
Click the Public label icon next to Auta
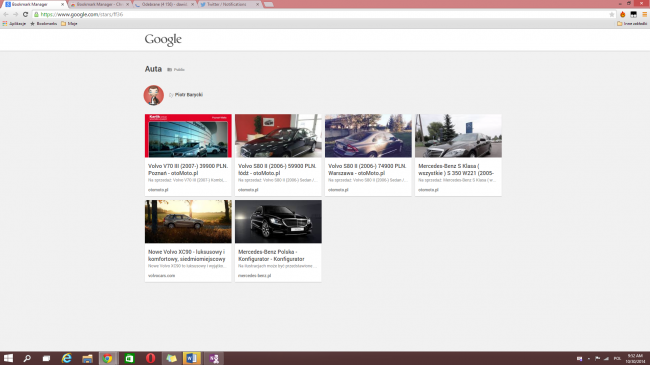coord(169,70)
